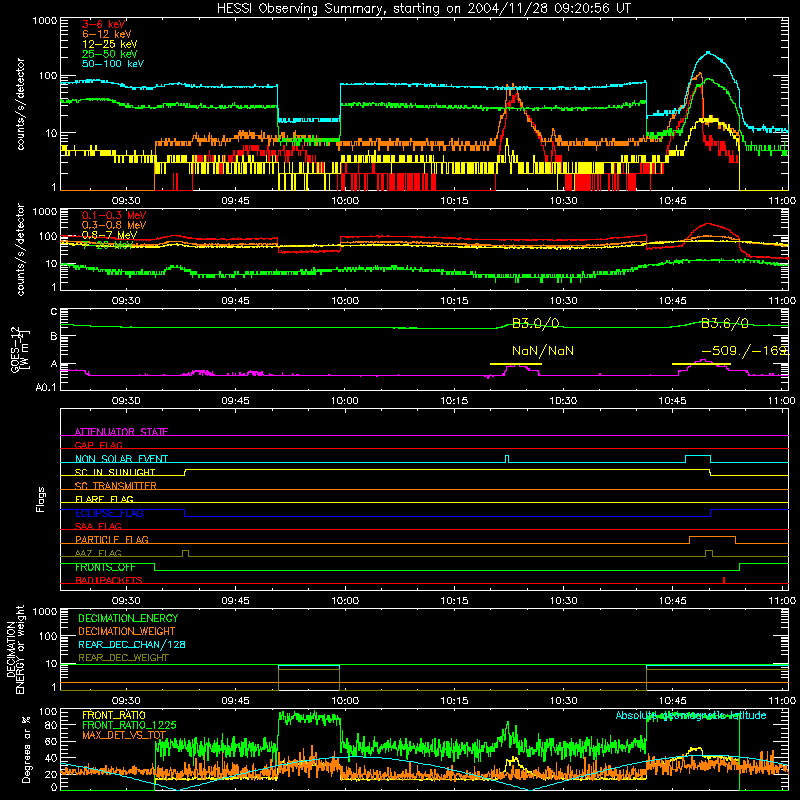Click the counts/s/detector axis title of the keV panel
This screenshot has width=800, height=800.
pyautogui.click(x=20, y=104)
